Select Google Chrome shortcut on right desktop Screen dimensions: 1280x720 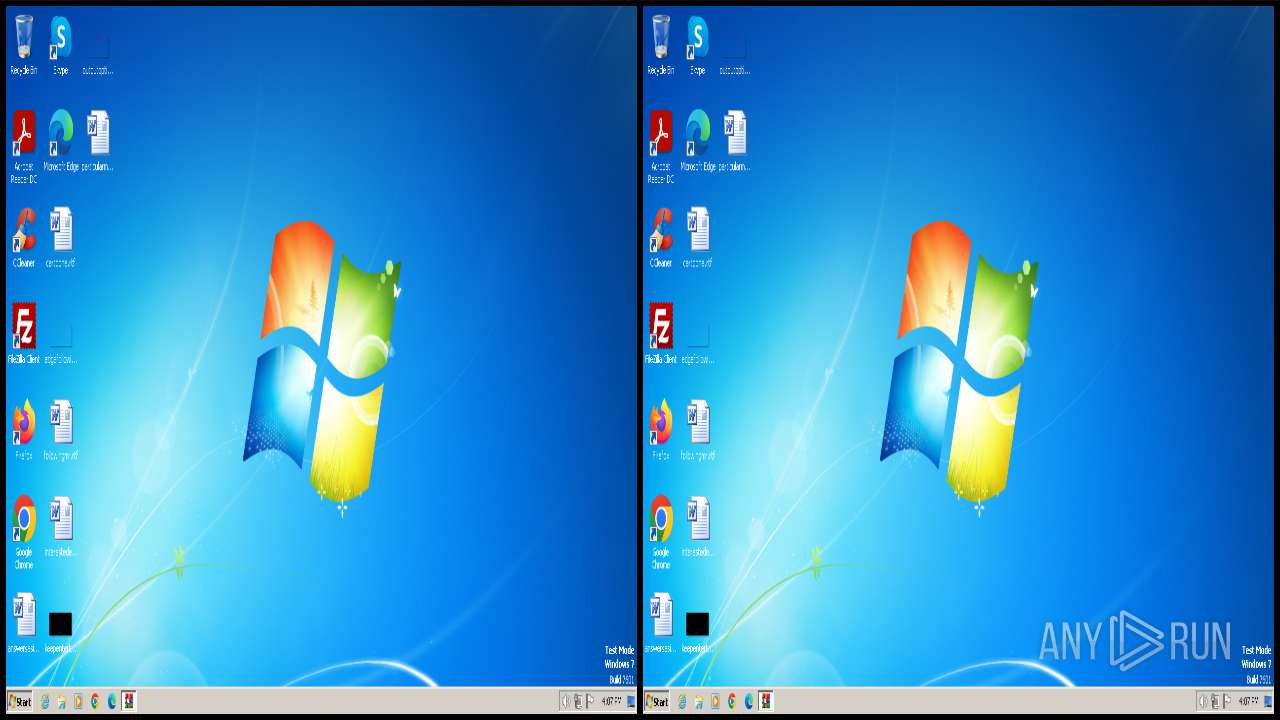tap(661, 533)
